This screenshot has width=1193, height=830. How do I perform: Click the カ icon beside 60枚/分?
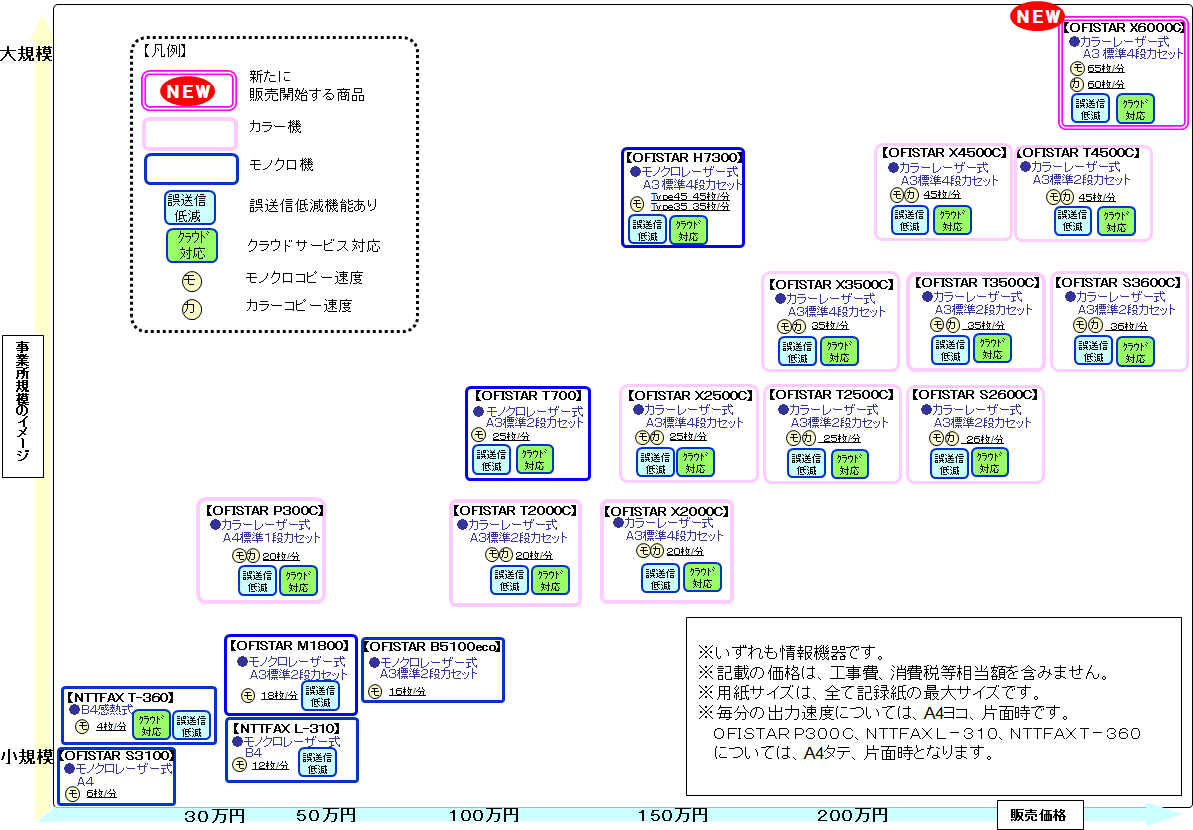[1077, 84]
